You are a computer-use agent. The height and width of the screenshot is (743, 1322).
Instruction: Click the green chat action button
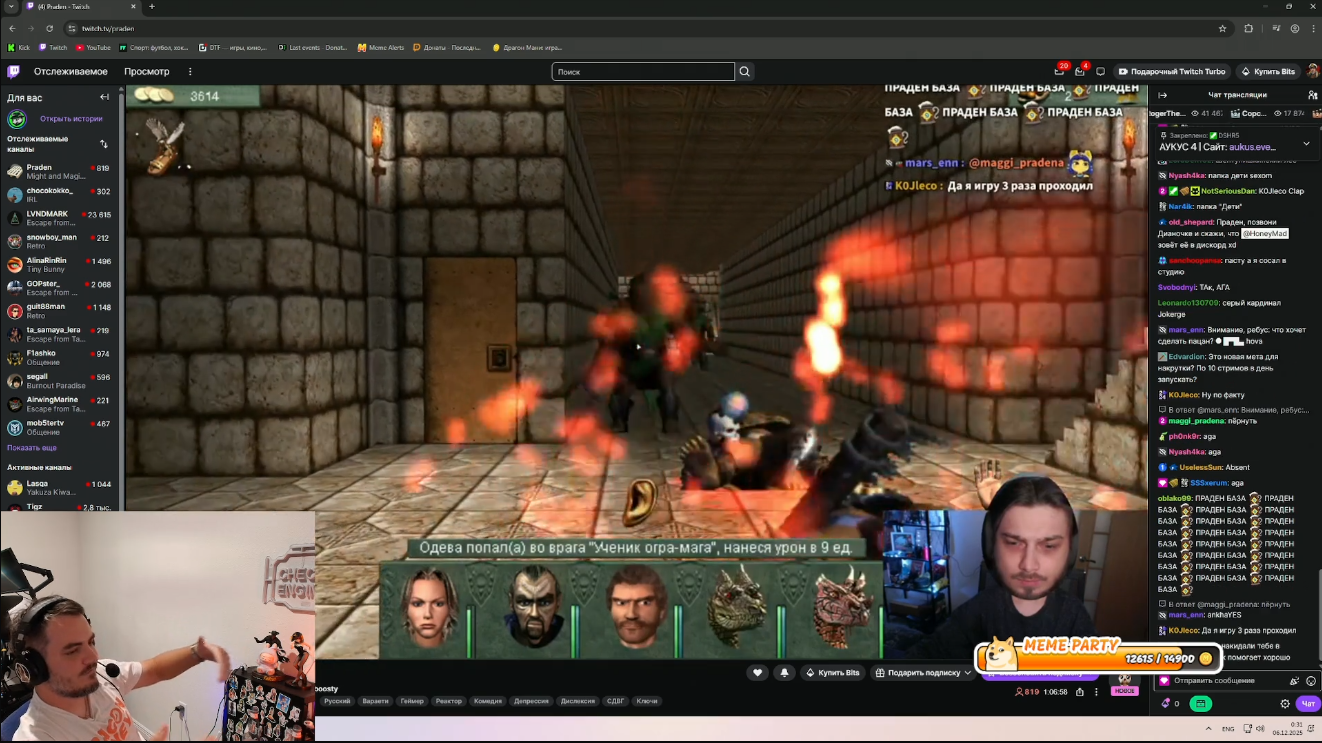tap(1201, 704)
